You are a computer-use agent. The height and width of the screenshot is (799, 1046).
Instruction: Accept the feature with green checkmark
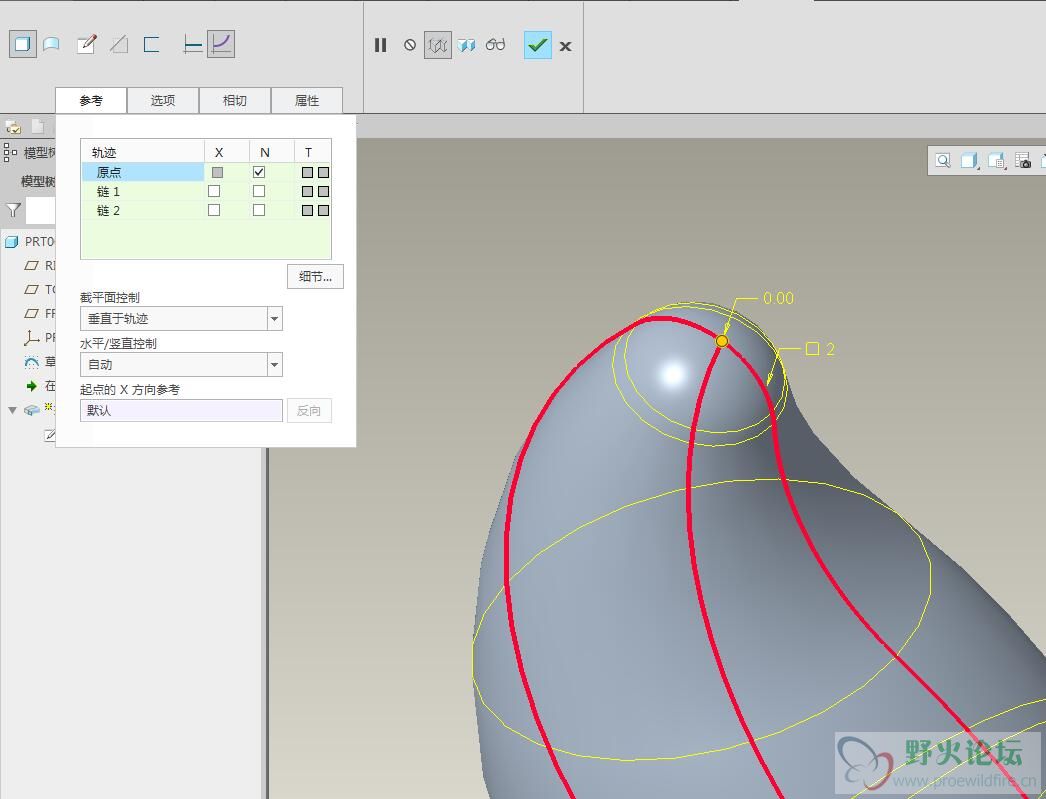click(537, 45)
